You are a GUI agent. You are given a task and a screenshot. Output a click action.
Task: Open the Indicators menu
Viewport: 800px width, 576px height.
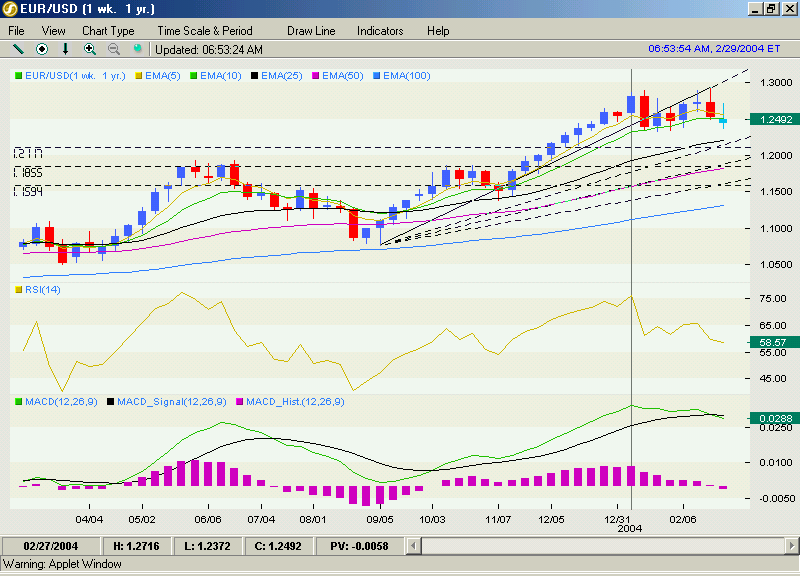point(380,31)
